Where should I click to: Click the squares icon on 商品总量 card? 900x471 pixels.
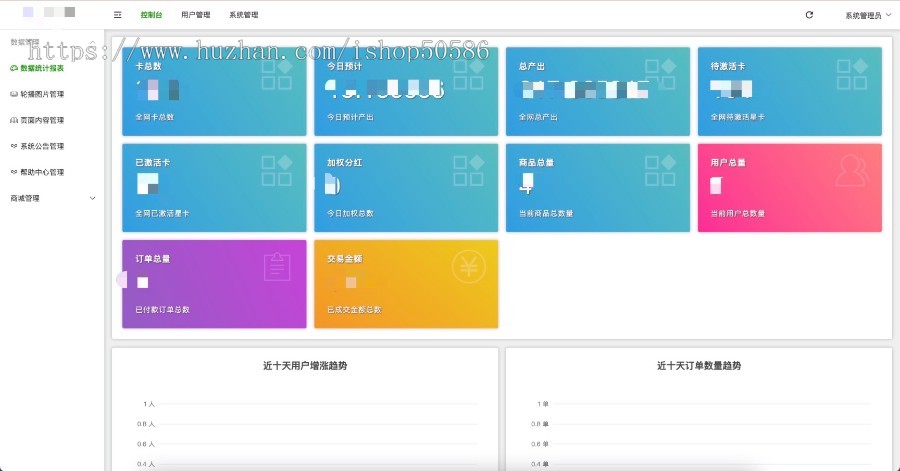tap(661, 170)
